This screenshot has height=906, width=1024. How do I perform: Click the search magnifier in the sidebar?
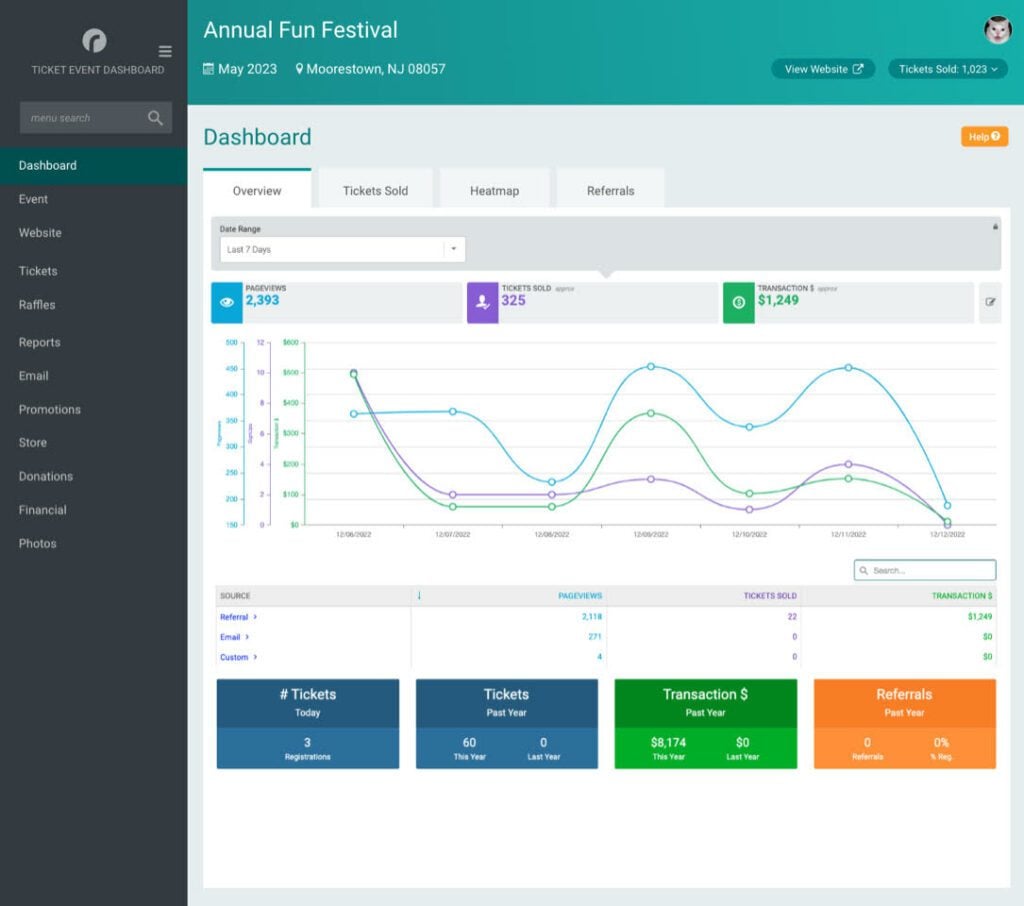click(155, 117)
